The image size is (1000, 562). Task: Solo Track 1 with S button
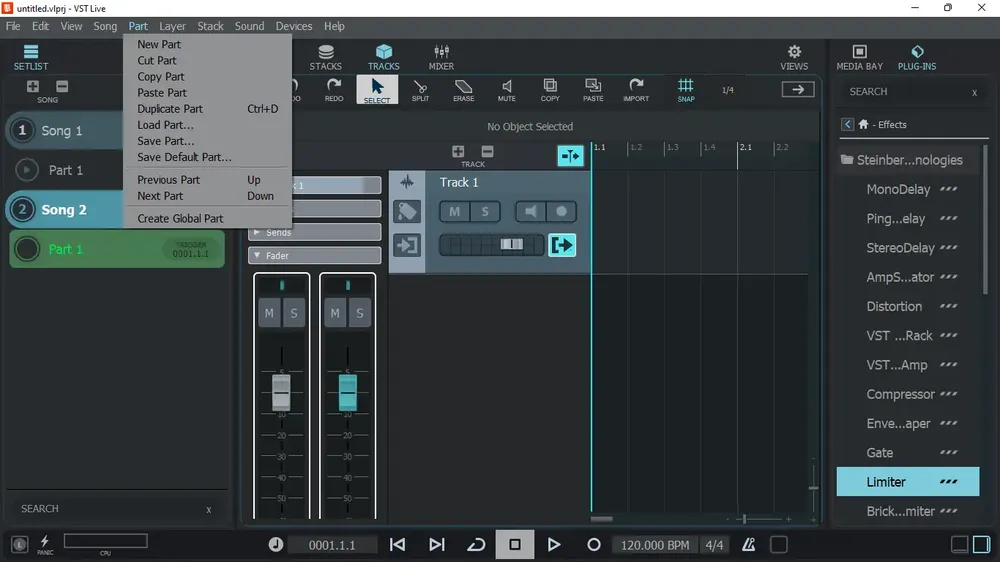pos(485,212)
